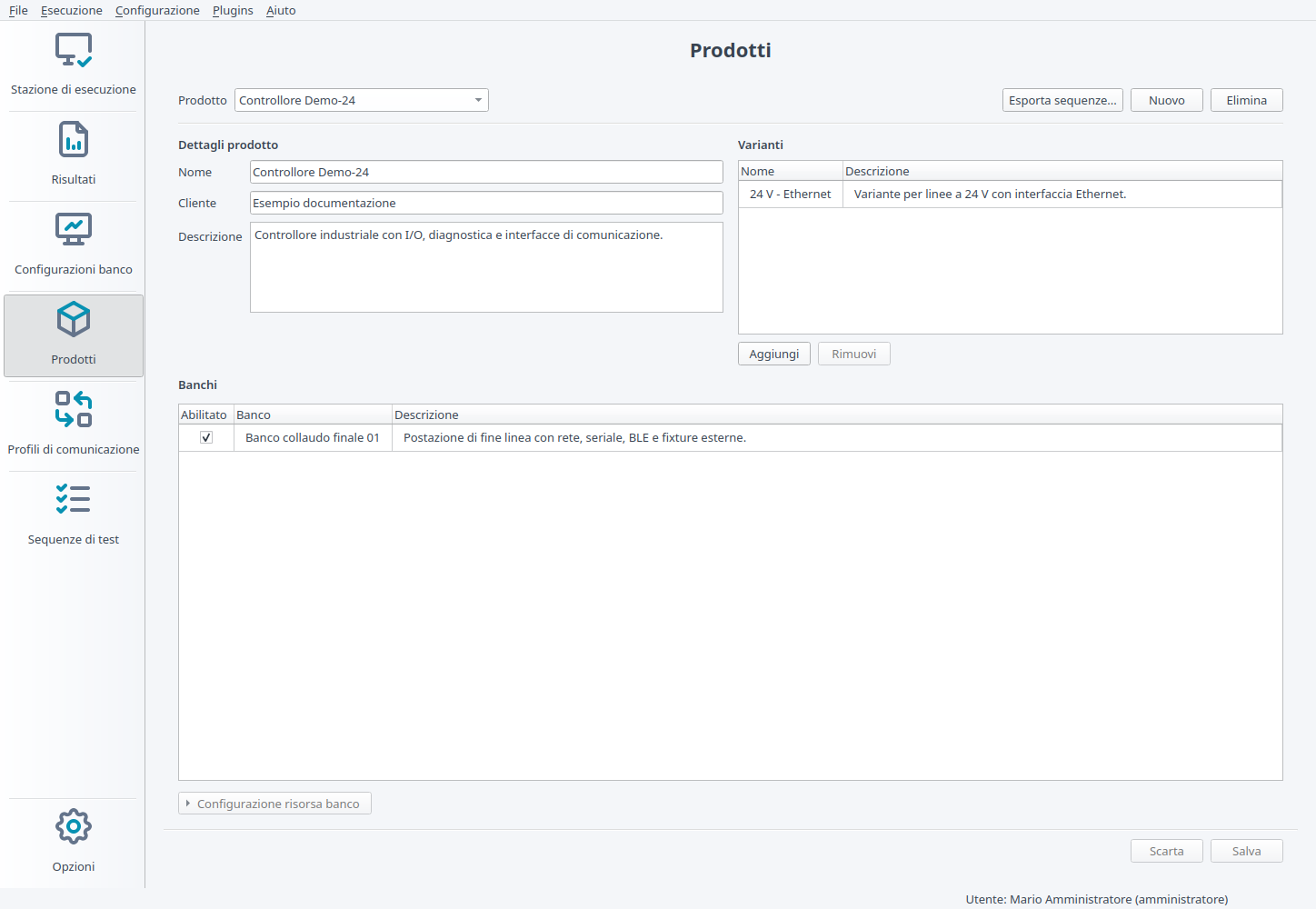Image resolution: width=1316 pixels, height=909 pixels.
Task: Open the Stazione di esecuzione monitor icon
Action: point(74,50)
